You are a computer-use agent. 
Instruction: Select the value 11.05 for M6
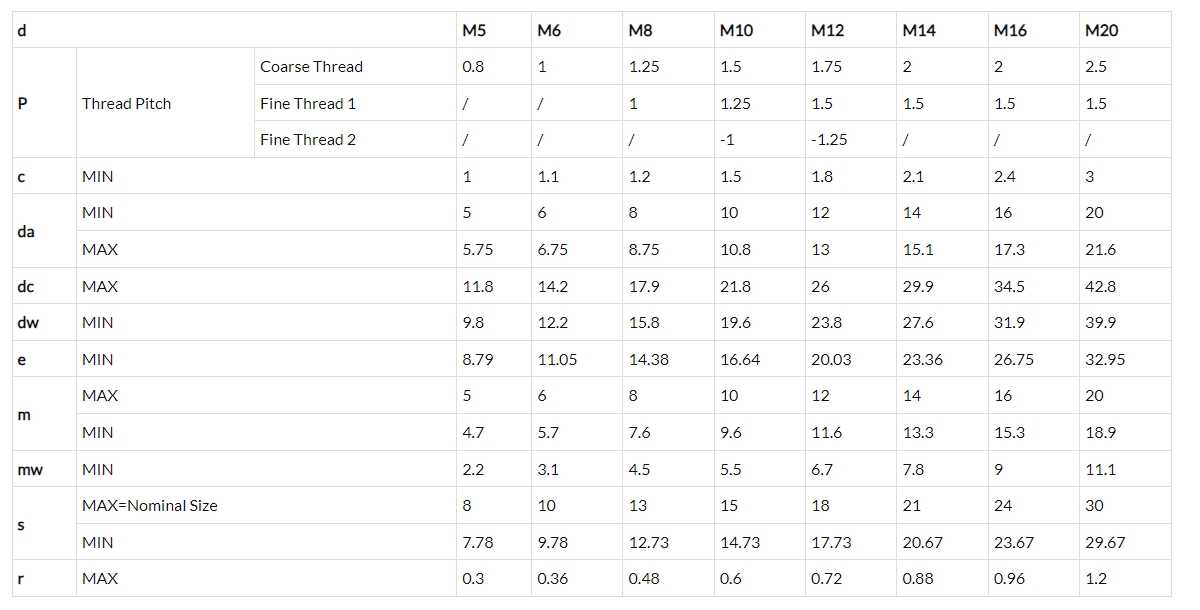click(x=557, y=359)
